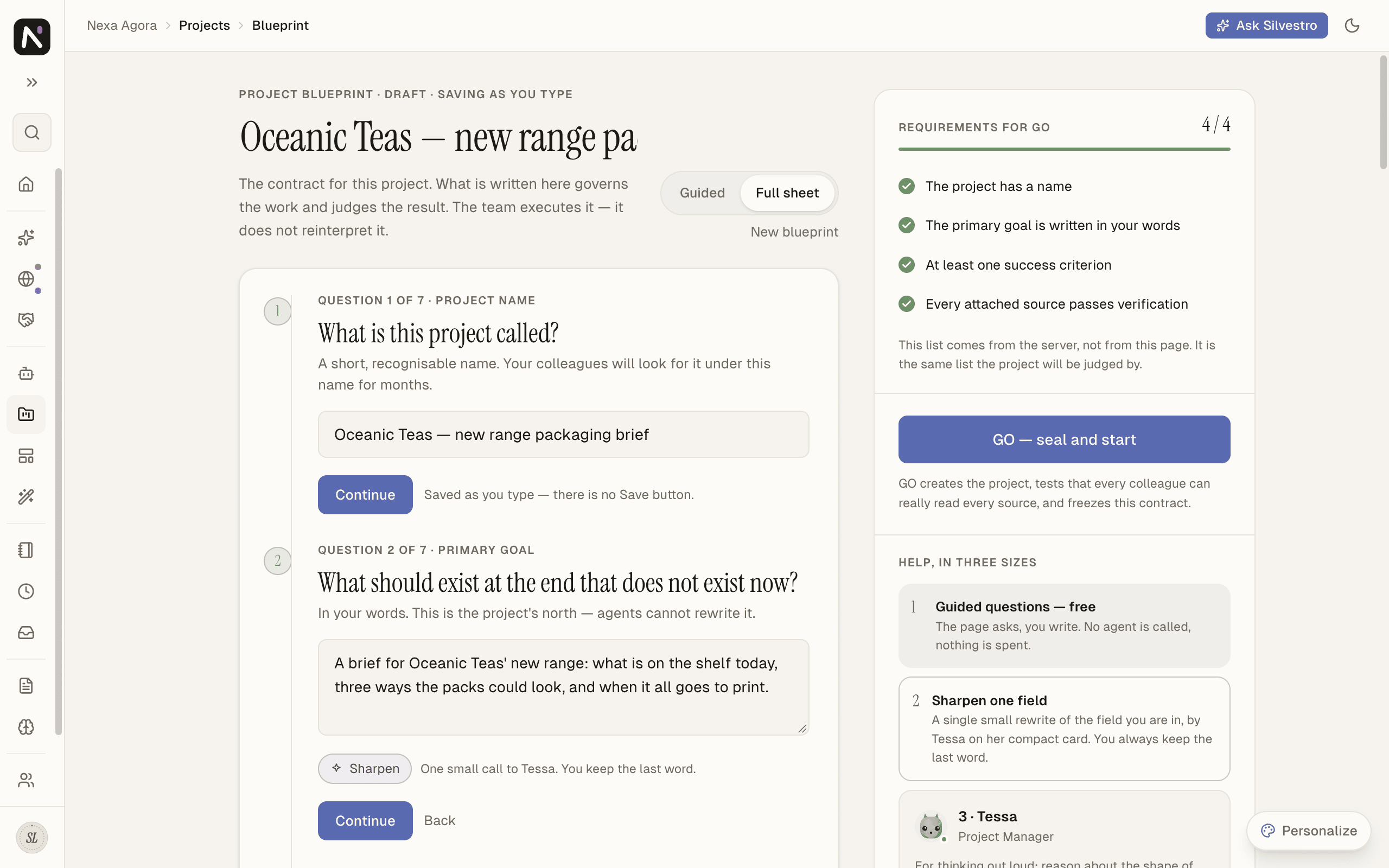This screenshot has width=1389, height=868.
Task: Switch to Full sheet view
Action: tap(787, 193)
